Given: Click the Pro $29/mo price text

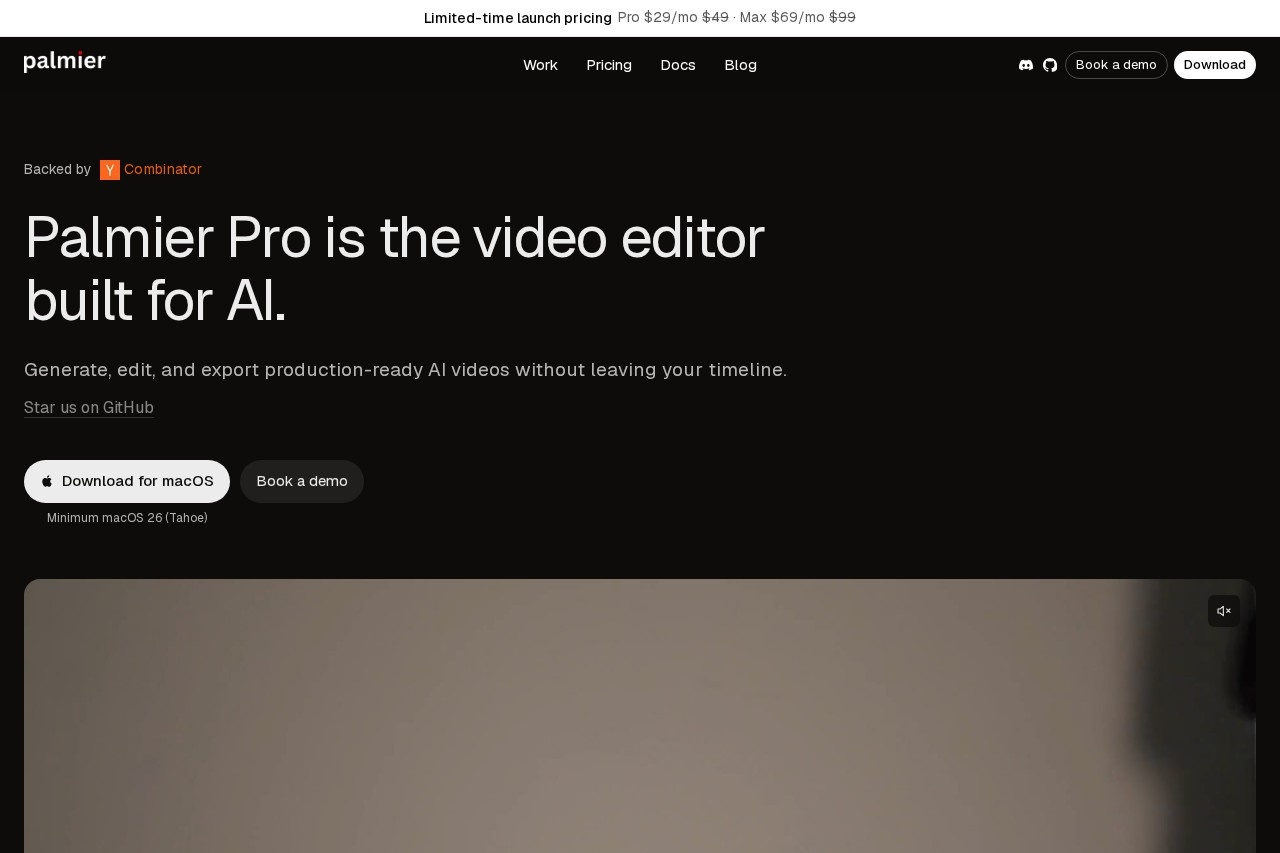Looking at the screenshot, I should (x=657, y=17).
